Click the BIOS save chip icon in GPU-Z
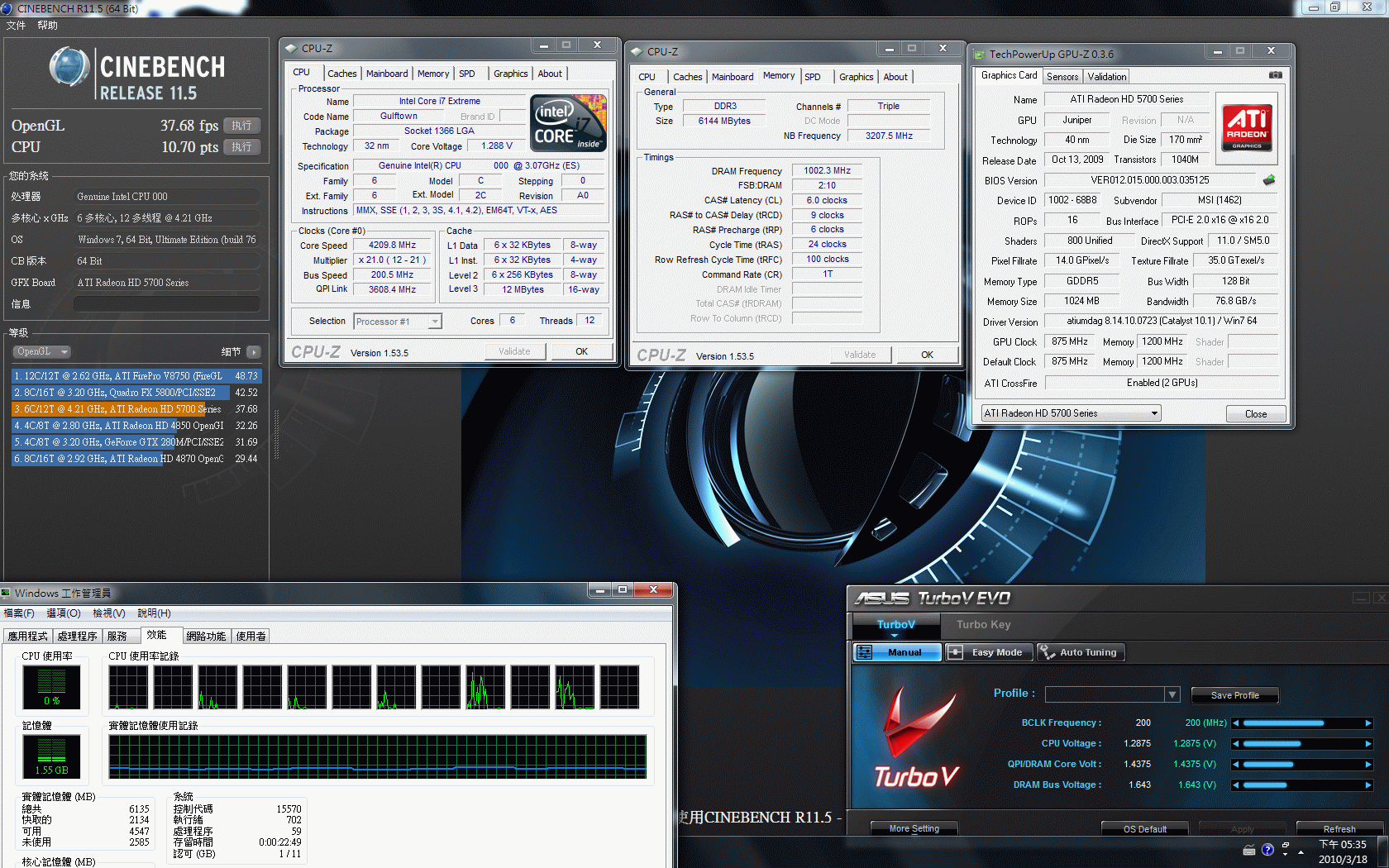 [1269, 179]
